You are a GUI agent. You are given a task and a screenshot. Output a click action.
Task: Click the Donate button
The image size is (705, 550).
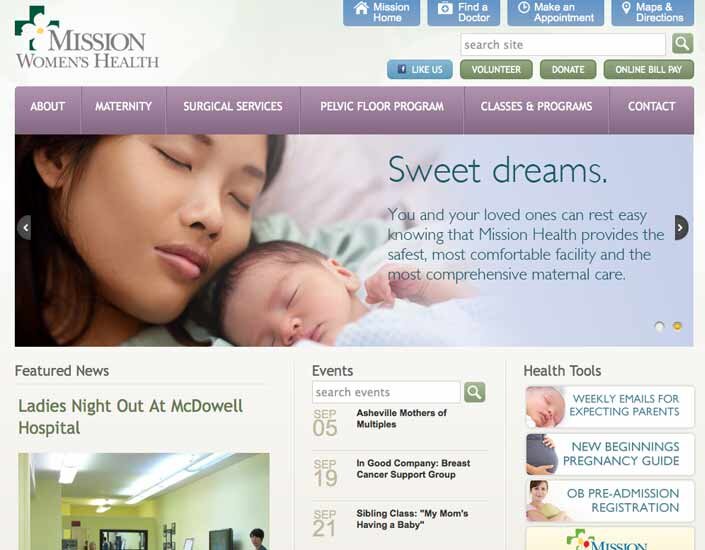[568, 70]
